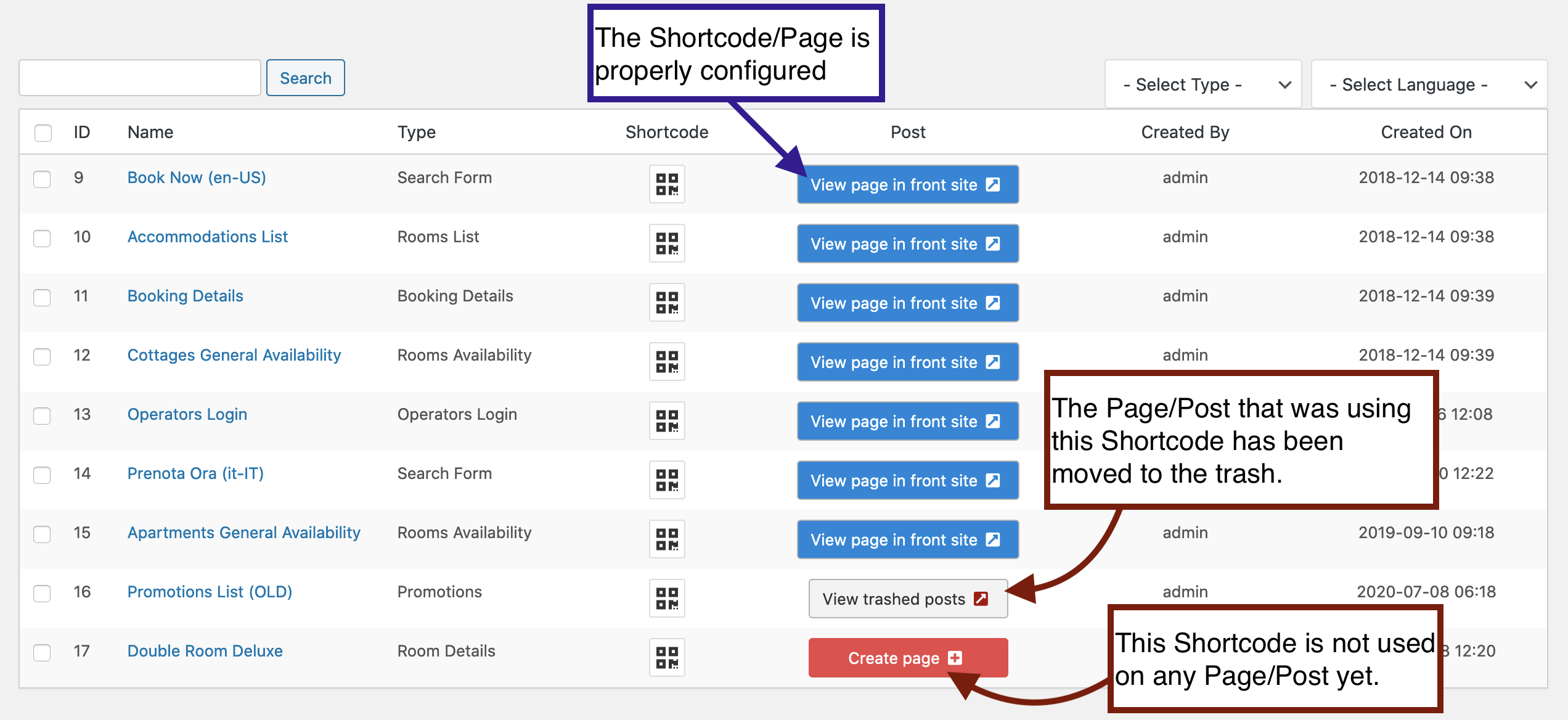Toggle the select-all checkbox in table header
The width and height of the screenshot is (1568, 720).
(x=43, y=133)
